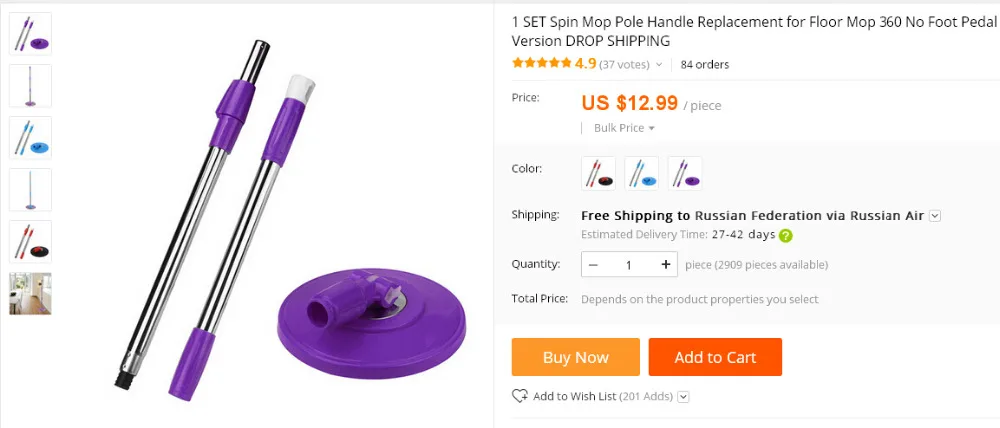View the room scene photo thumbnail
1000x428 pixels.
(x=30, y=293)
